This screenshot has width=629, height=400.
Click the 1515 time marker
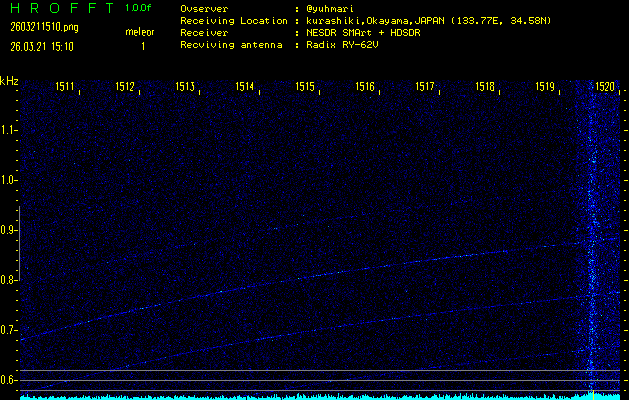305,87
